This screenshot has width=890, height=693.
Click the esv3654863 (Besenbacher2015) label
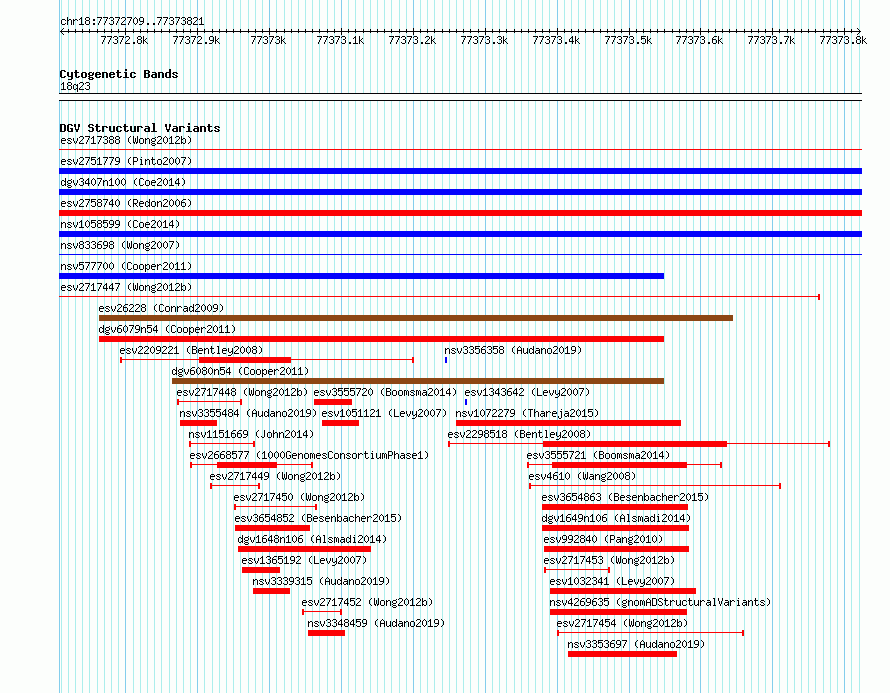click(625, 497)
